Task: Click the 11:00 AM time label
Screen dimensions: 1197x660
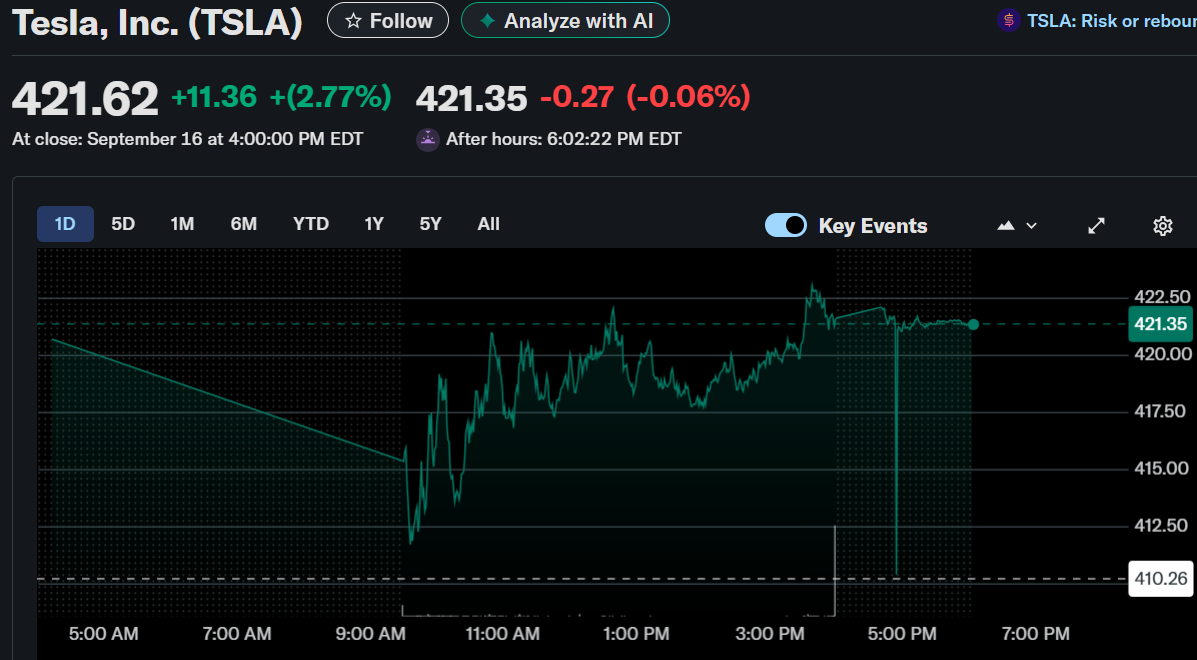Action: point(502,633)
